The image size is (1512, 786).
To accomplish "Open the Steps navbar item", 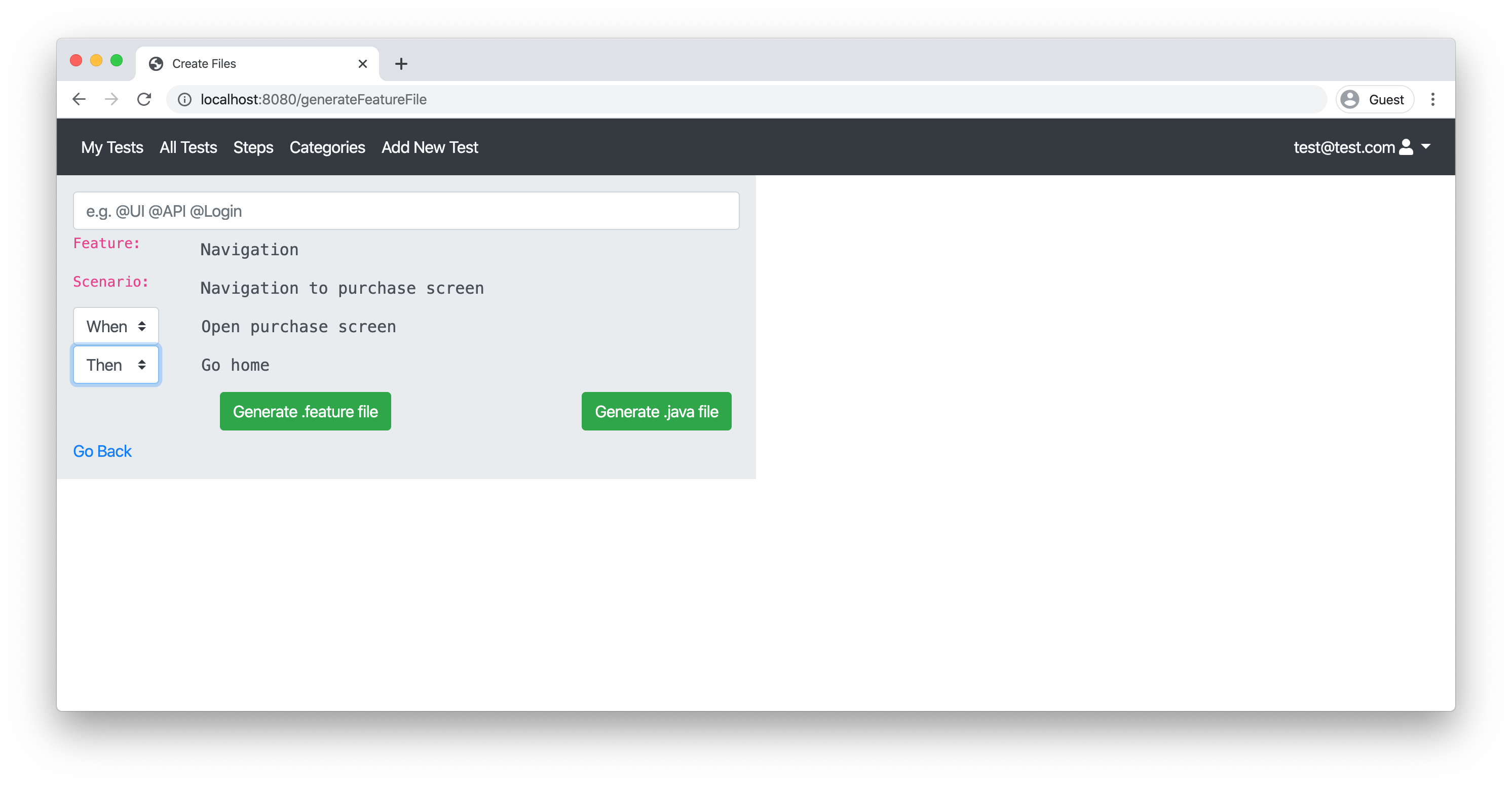I will [x=253, y=147].
